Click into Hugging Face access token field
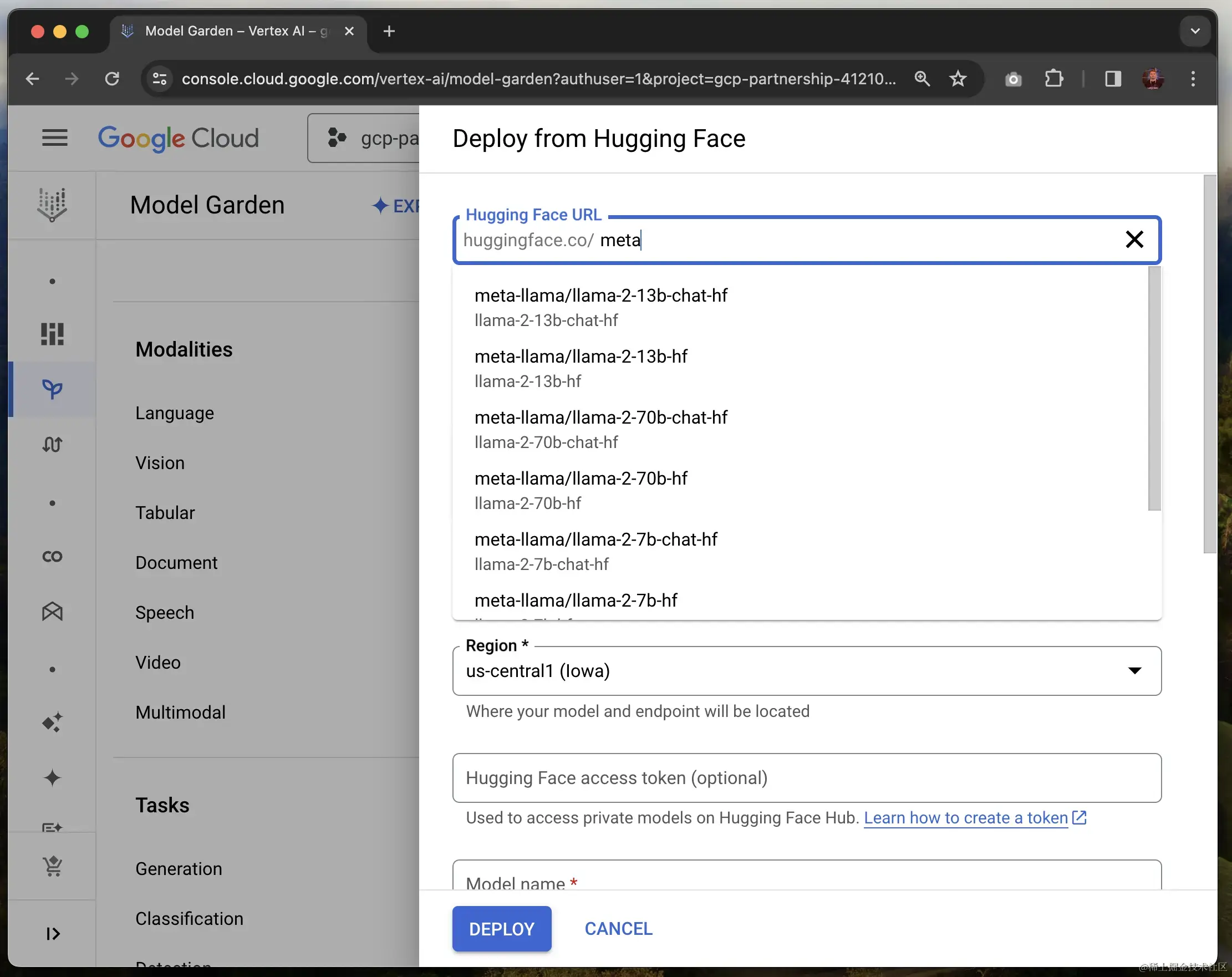The width and height of the screenshot is (1232, 977). click(x=806, y=778)
